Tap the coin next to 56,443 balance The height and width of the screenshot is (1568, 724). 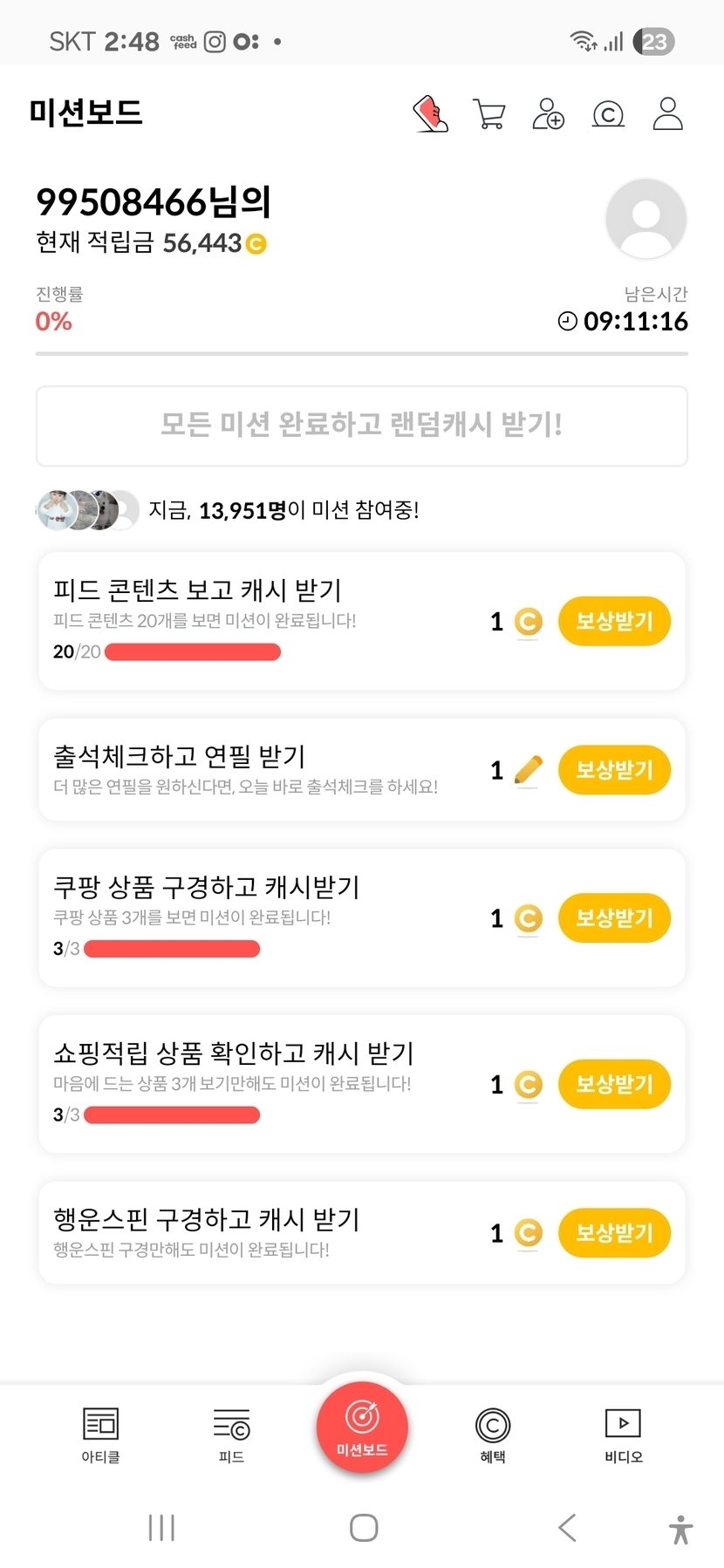pos(256,244)
